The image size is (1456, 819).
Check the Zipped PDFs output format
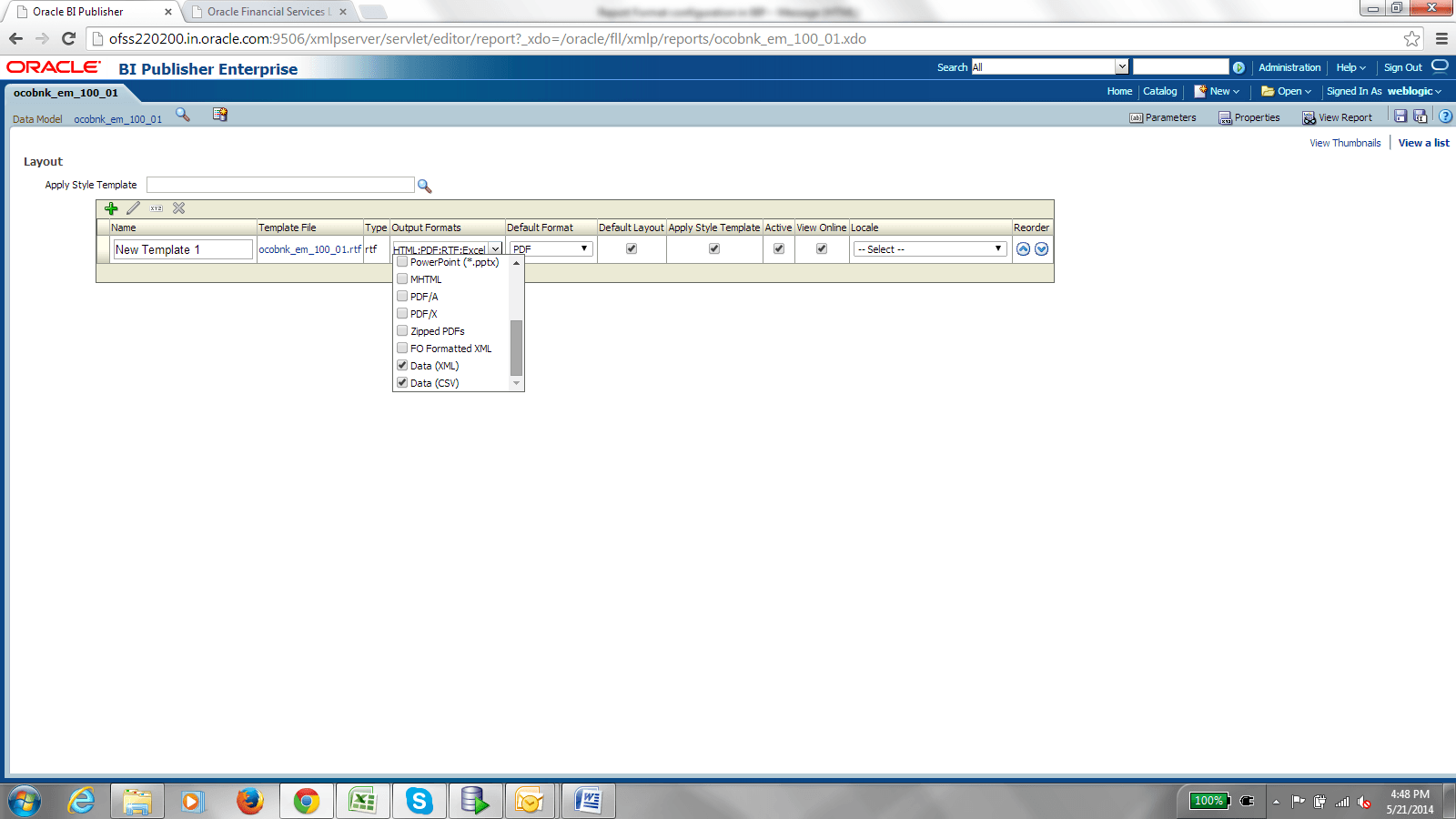402,331
